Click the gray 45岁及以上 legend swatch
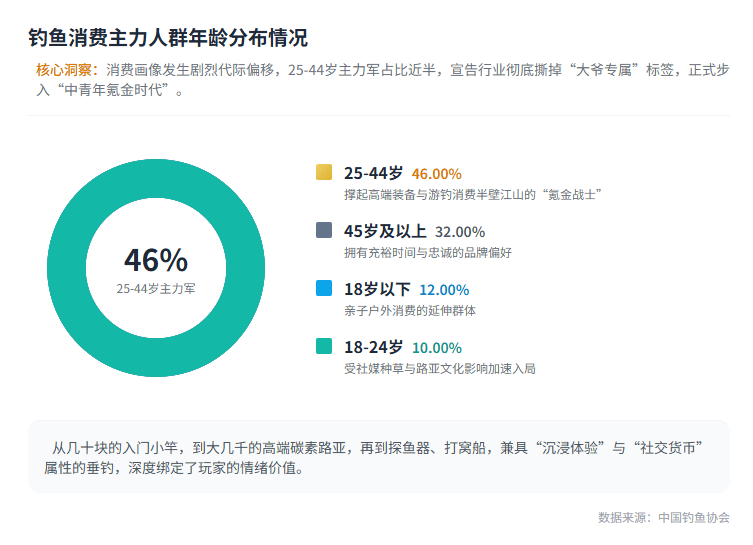The width and height of the screenshot is (753, 545). click(323, 230)
